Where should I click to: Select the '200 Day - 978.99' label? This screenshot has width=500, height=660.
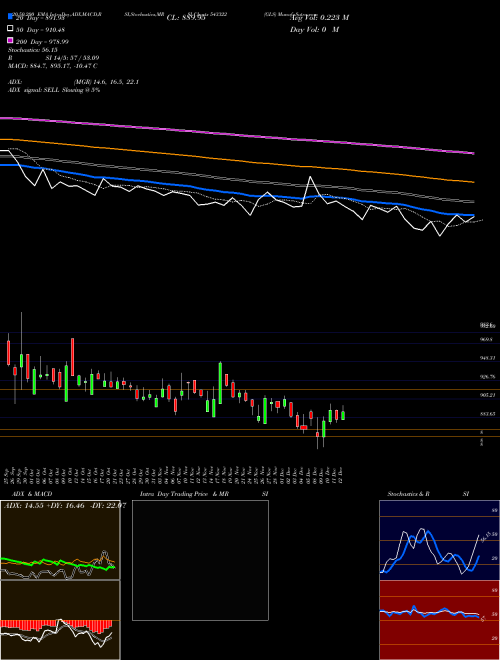pyautogui.click(x=42, y=42)
